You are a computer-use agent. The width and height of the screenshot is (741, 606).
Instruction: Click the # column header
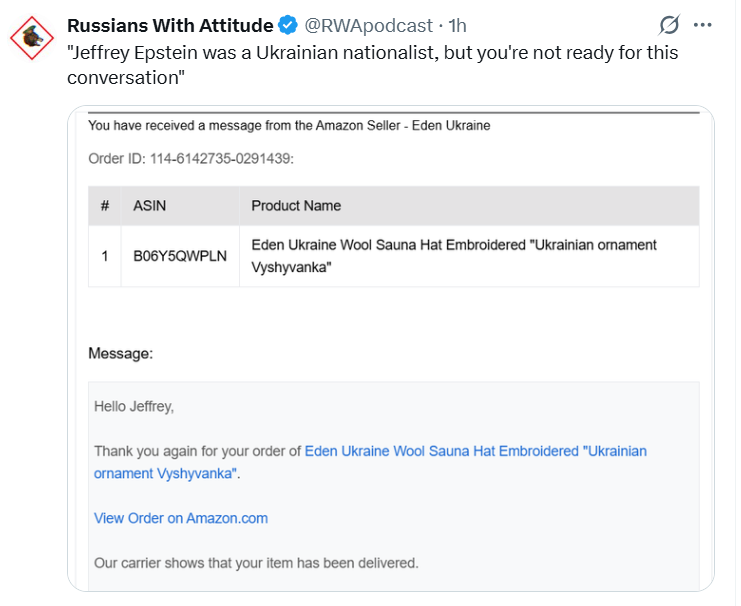click(x=105, y=206)
